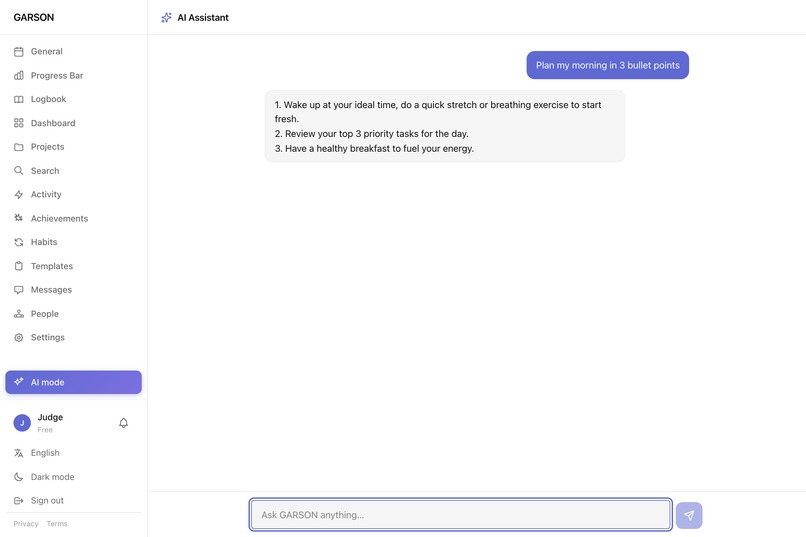The image size is (806, 537).
Task: Click the Progress Bar chart icon
Action: tap(19, 76)
